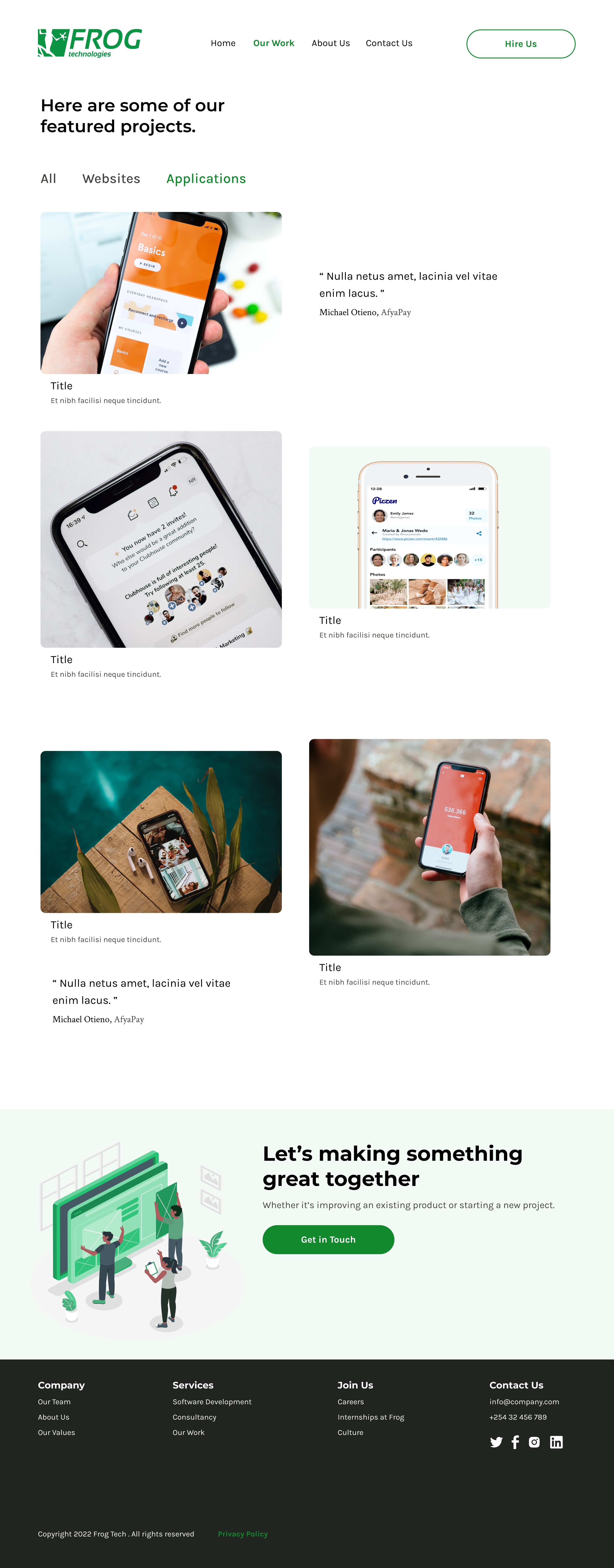Go to Home in navigation
The width and height of the screenshot is (614, 1568).
coord(223,43)
